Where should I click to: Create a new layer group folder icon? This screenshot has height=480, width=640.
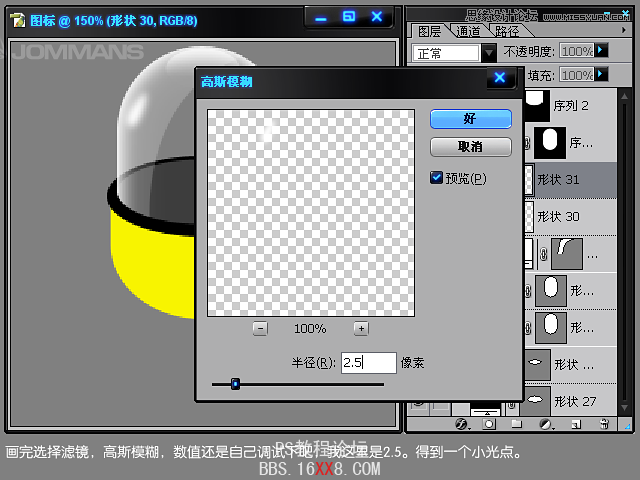(518, 424)
